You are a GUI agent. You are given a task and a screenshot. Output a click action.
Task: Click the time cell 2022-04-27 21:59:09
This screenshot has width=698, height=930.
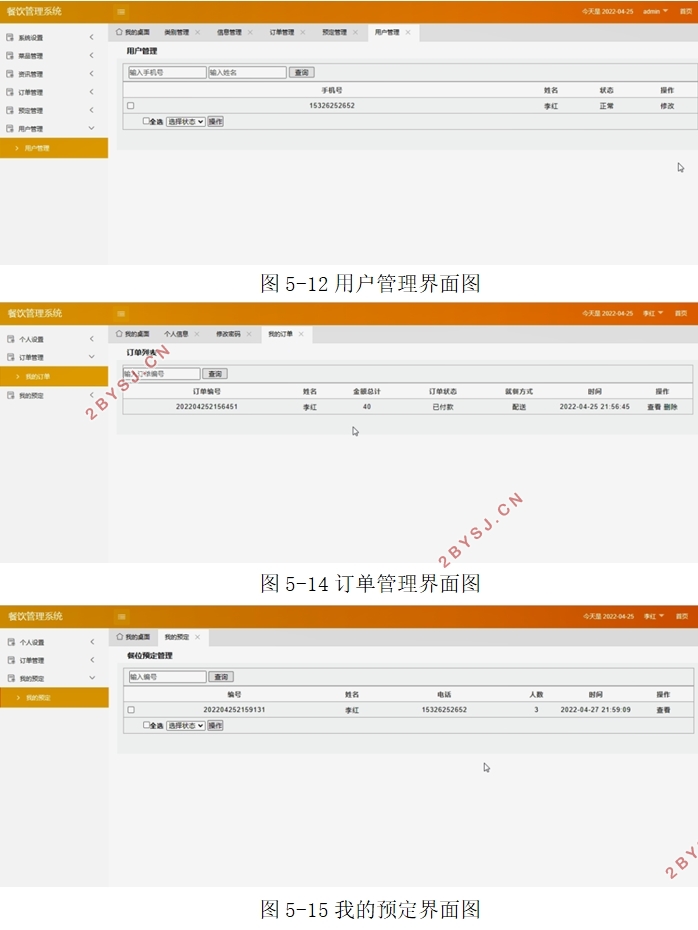[595, 710]
